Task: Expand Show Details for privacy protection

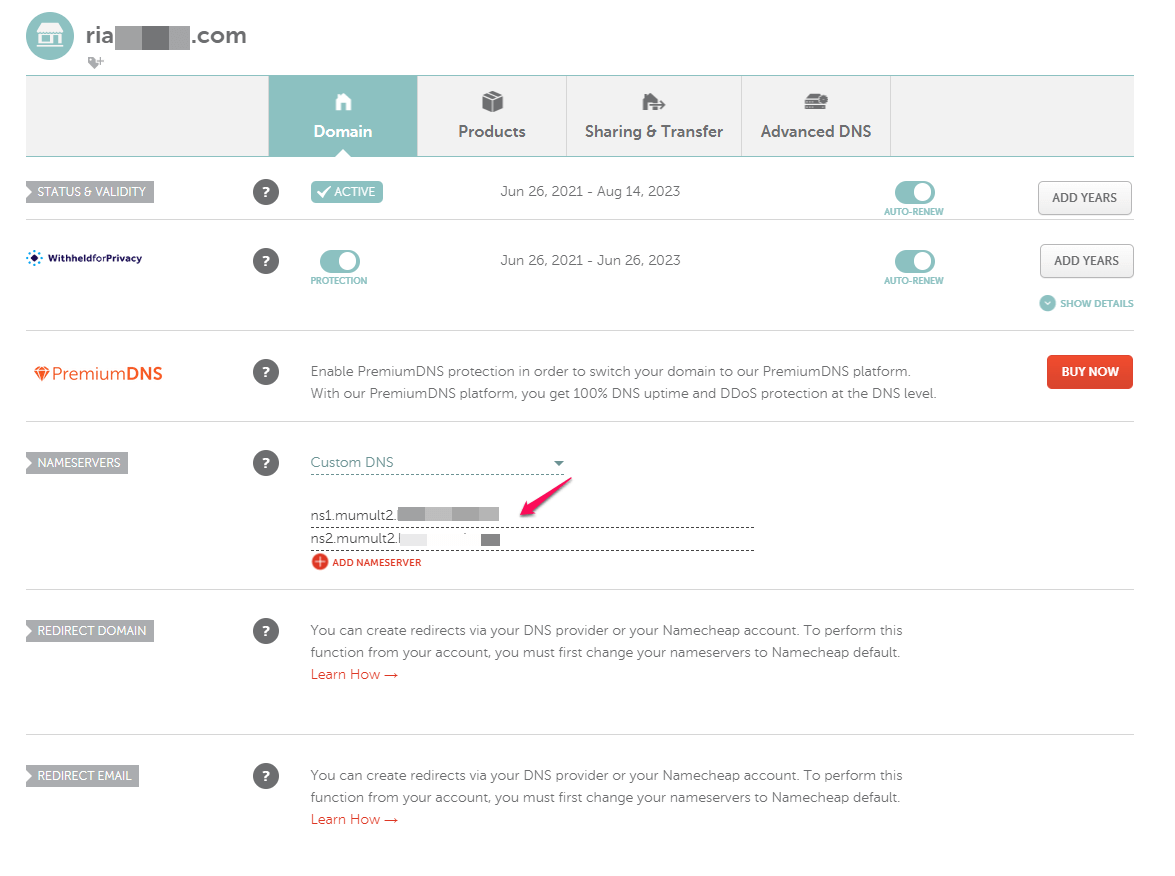Action: (x=1087, y=303)
